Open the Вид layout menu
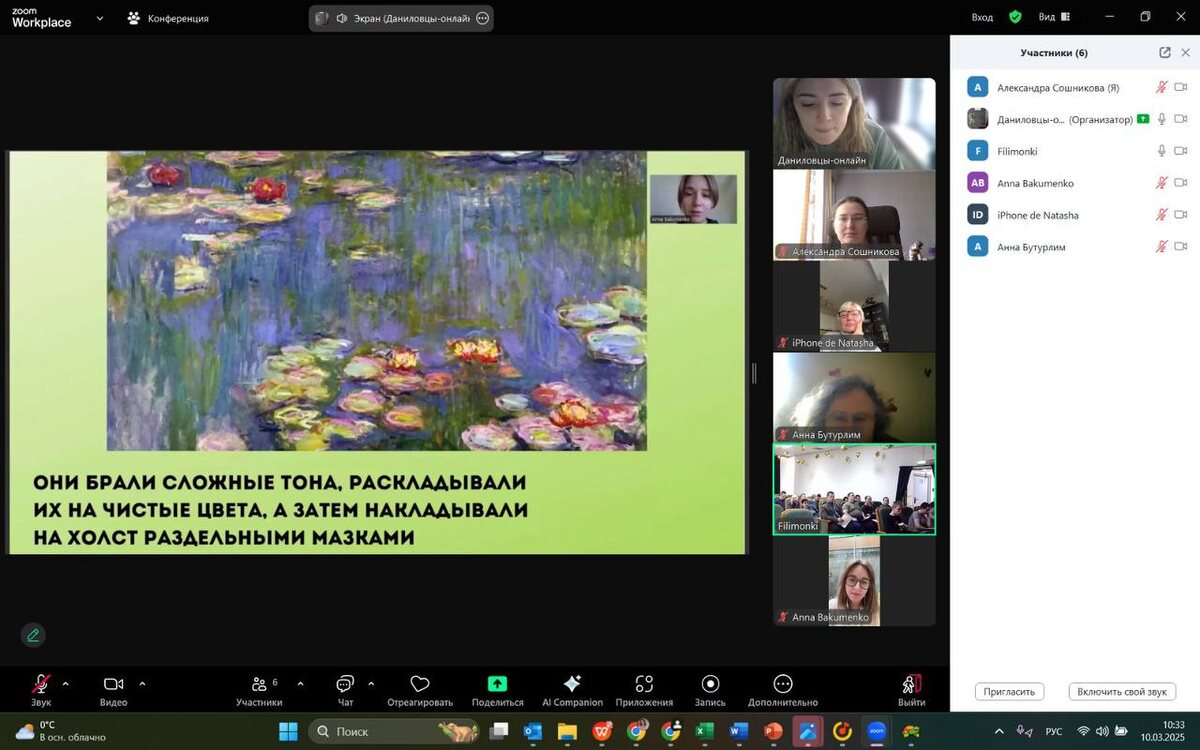Viewport: 1200px width, 750px height. (x=1054, y=17)
